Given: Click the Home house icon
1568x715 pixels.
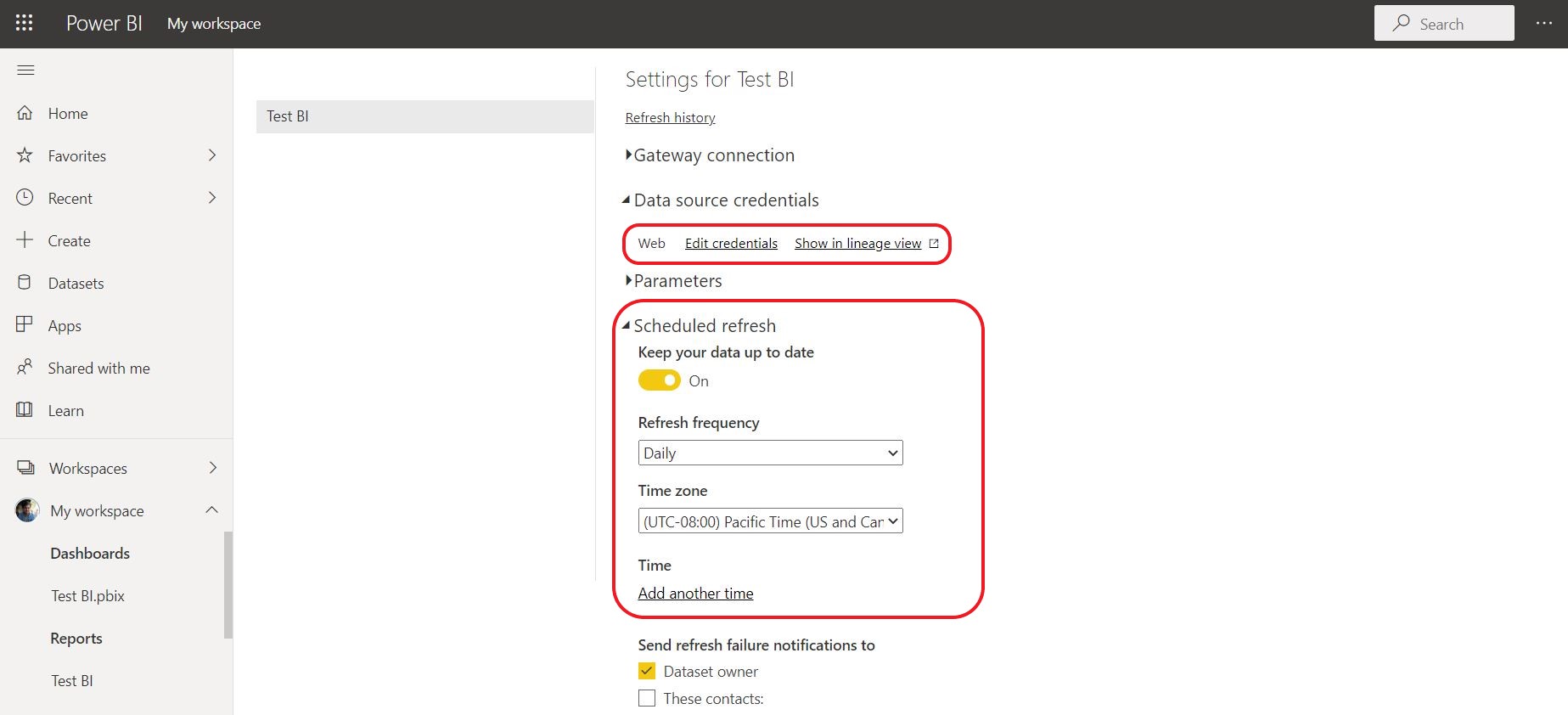Looking at the screenshot, I should (x=25, y=113).
